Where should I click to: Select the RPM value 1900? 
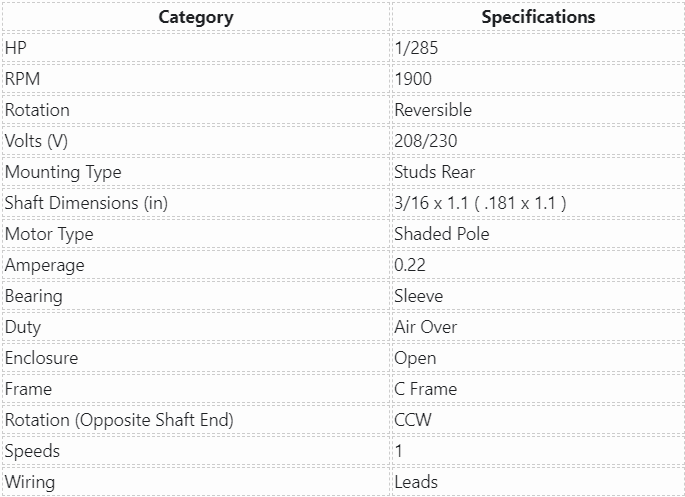pyautogui.click(x=413, y=79)
